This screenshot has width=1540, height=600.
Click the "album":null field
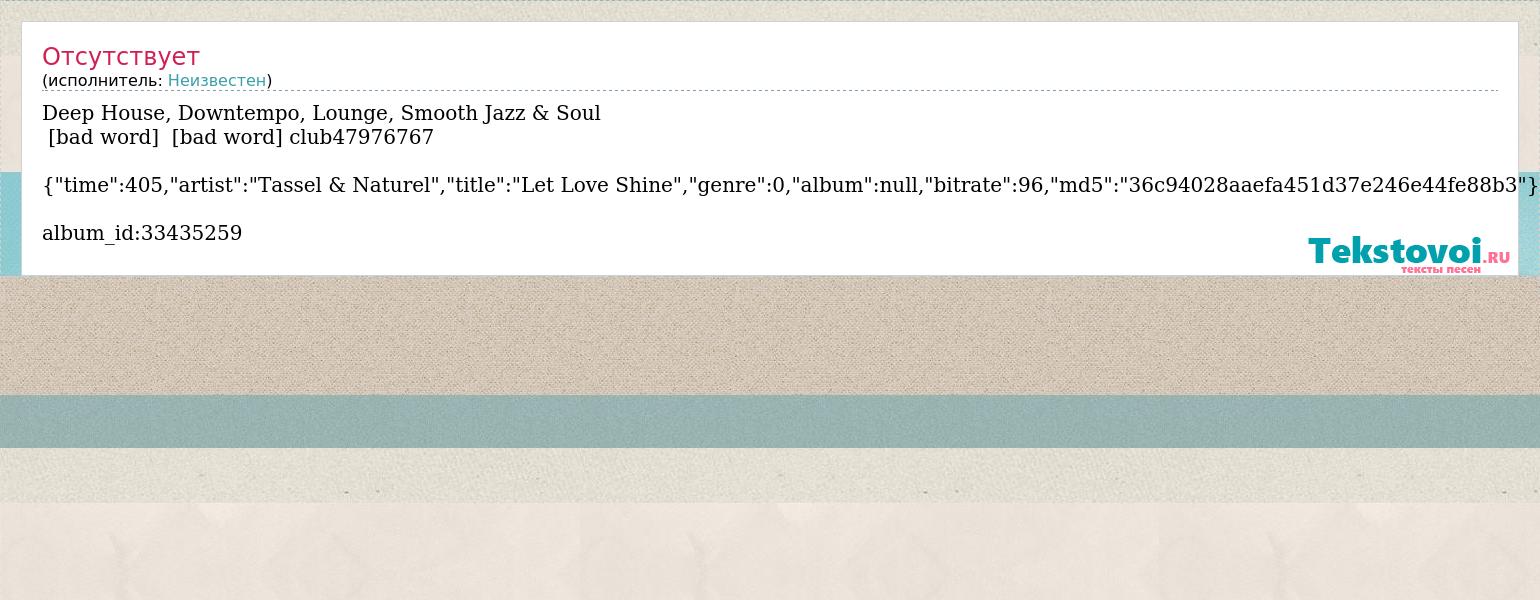[856, 185]
